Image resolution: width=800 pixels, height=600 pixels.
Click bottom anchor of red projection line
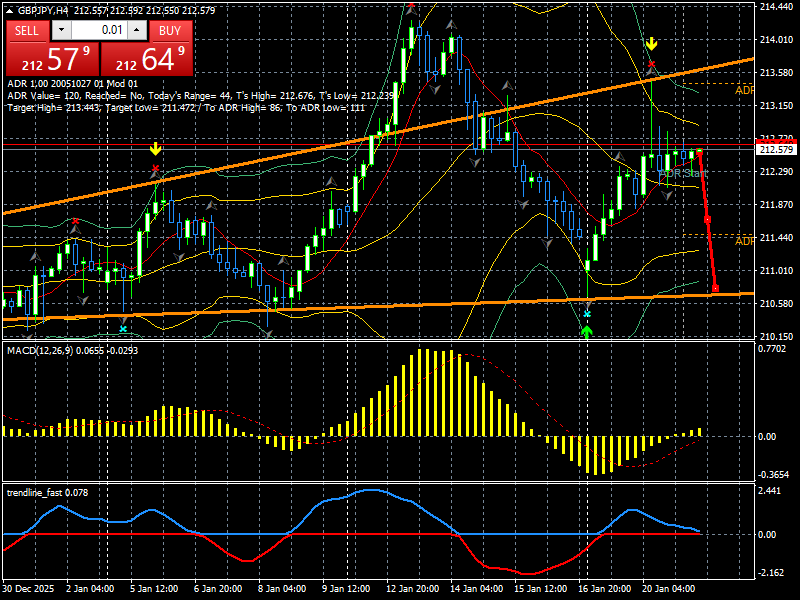pyautogui.click(x=715, y=288)
